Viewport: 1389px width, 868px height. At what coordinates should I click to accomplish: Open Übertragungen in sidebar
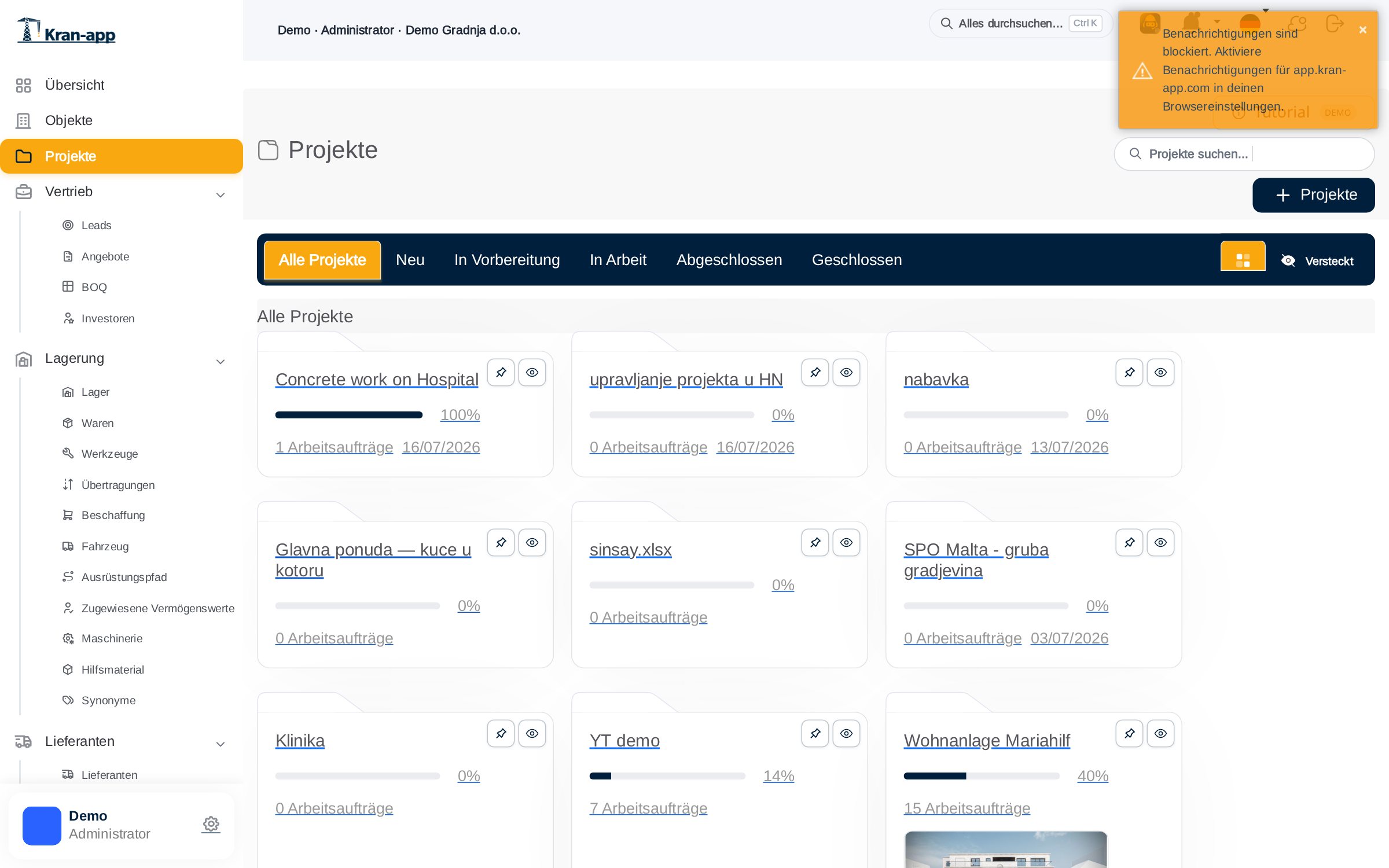point(118,485)
